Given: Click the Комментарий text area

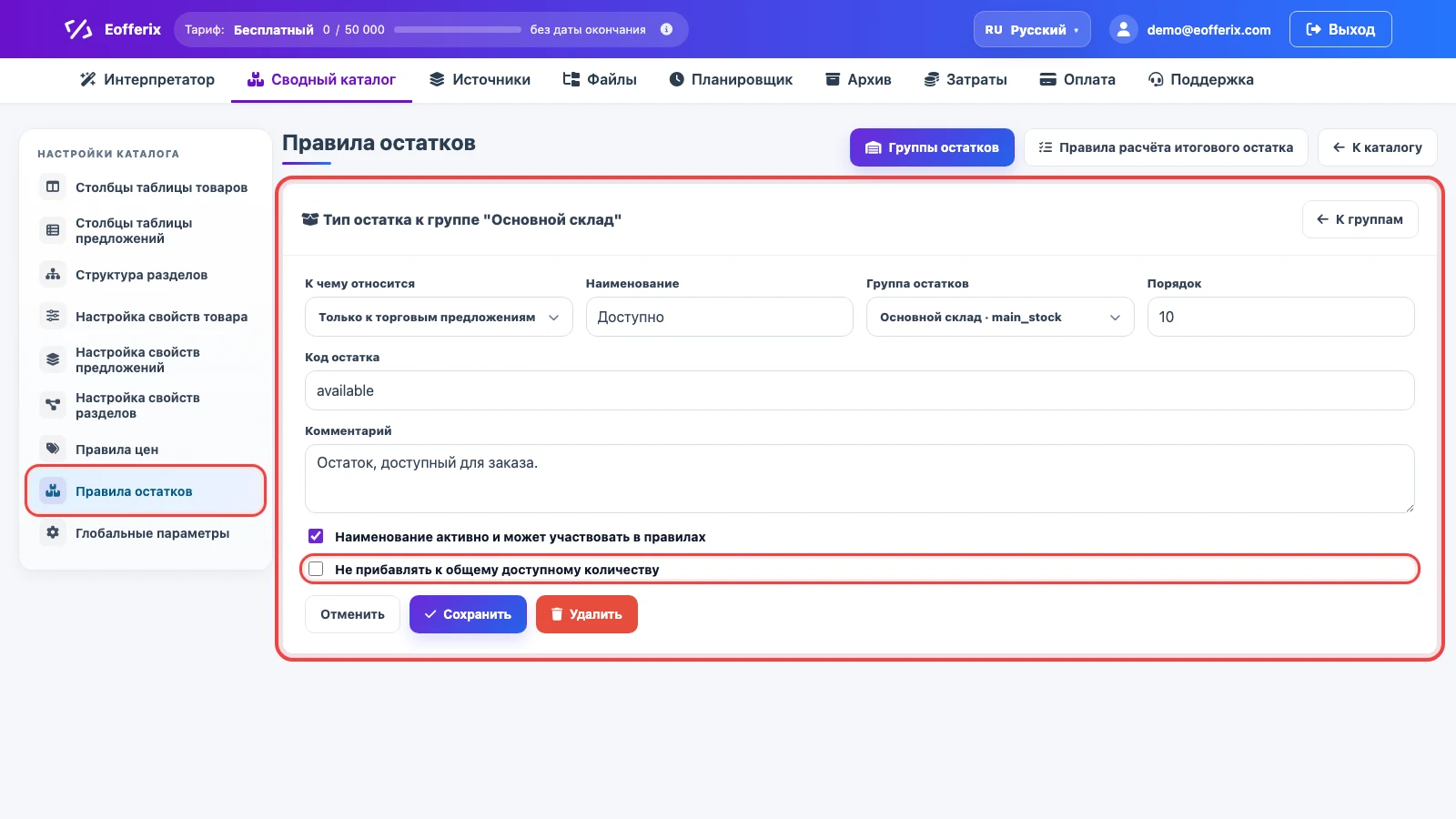Looking at the screenshot, I should click(x=860, y=479).
